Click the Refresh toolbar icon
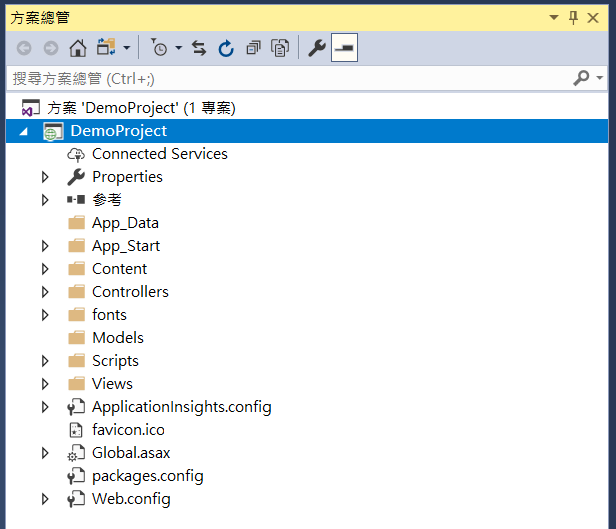 [x=226, y=48]
